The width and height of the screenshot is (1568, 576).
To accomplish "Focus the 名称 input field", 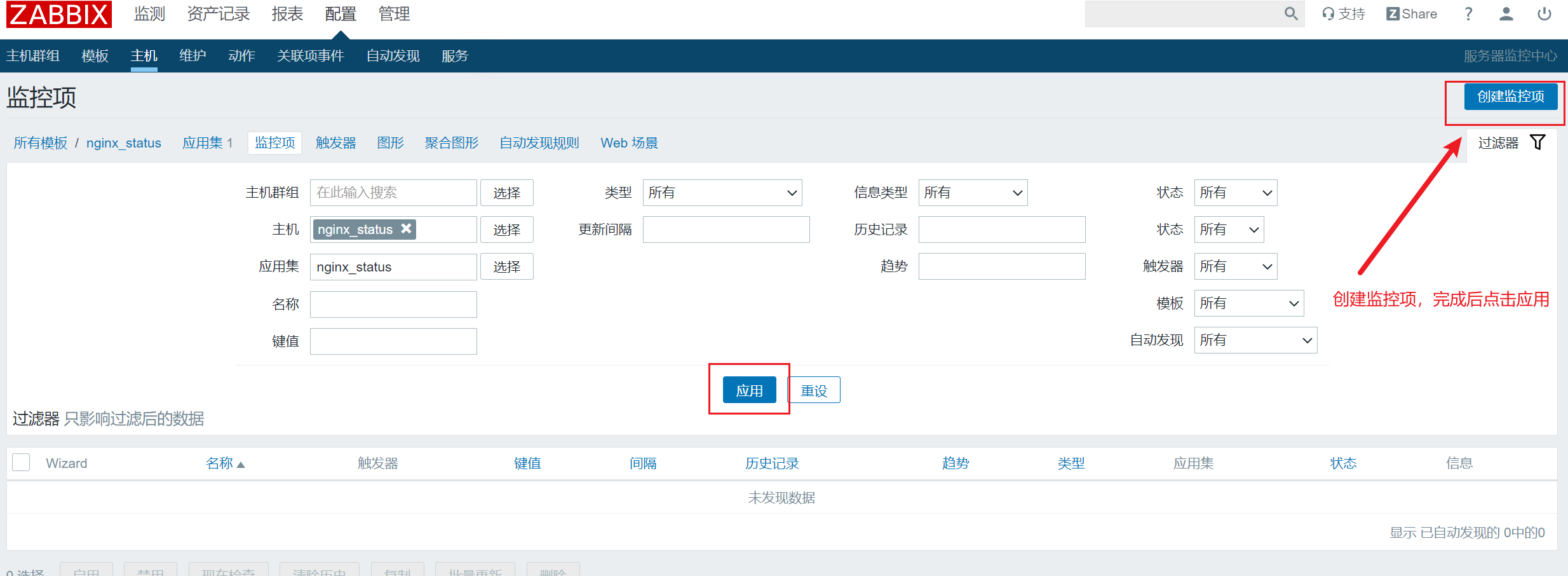I will click(393, 305).
